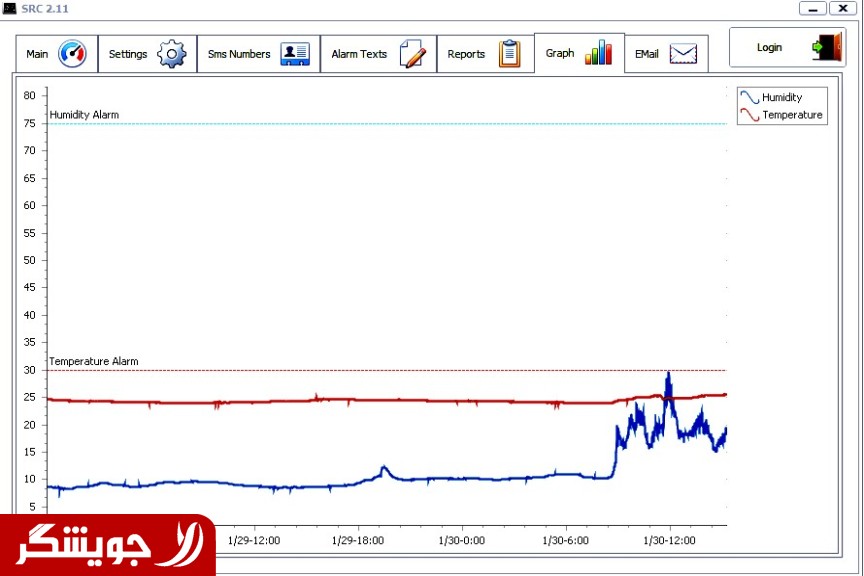This screenshot has height=576, width=864.
Task: Click the bar chart icon on Graph tab
Action: [598, 53]
